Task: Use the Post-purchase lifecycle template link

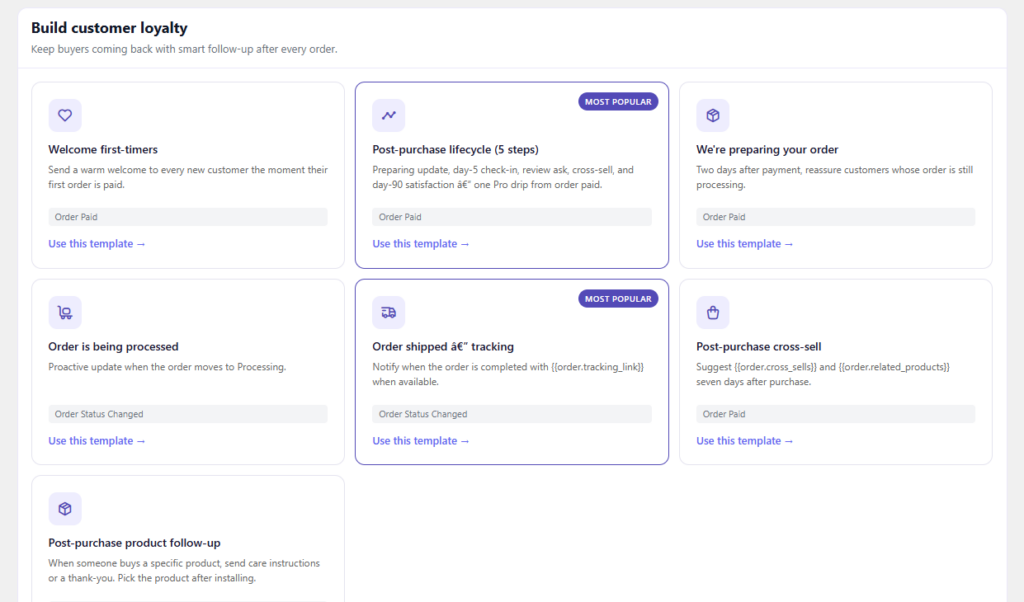Action: [x=421, y=244]
